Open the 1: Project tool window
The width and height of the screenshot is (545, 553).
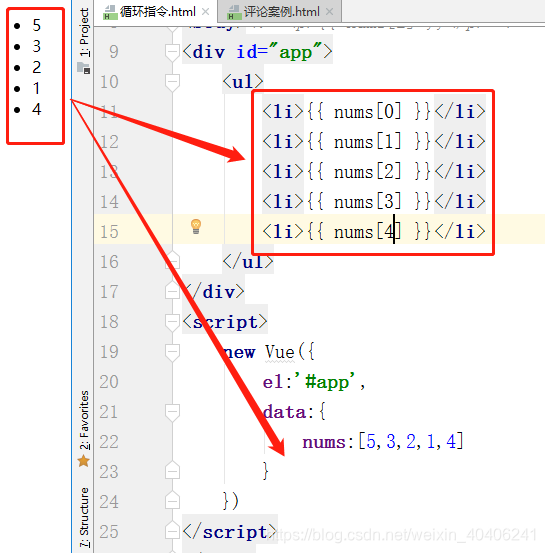click(84, 32)
